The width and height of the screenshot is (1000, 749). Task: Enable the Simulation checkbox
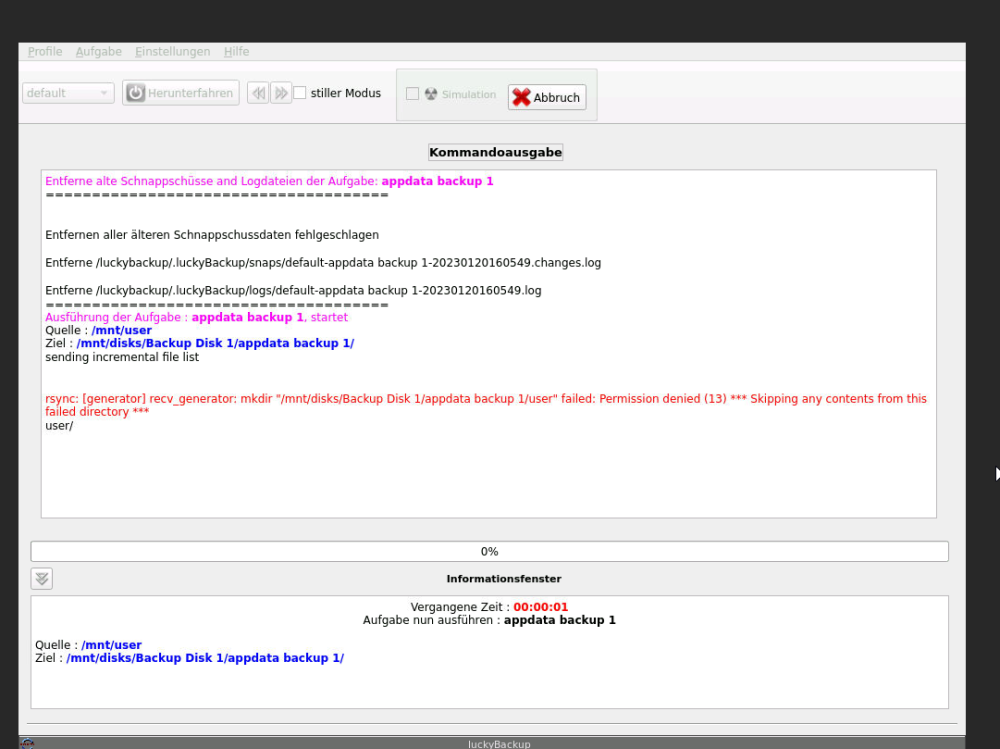413,94
